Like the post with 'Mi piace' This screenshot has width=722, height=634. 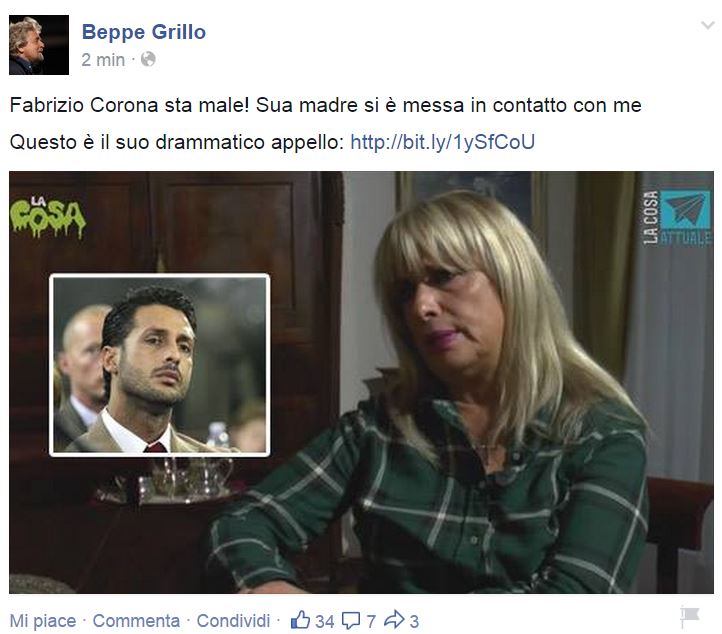[43, 621]
